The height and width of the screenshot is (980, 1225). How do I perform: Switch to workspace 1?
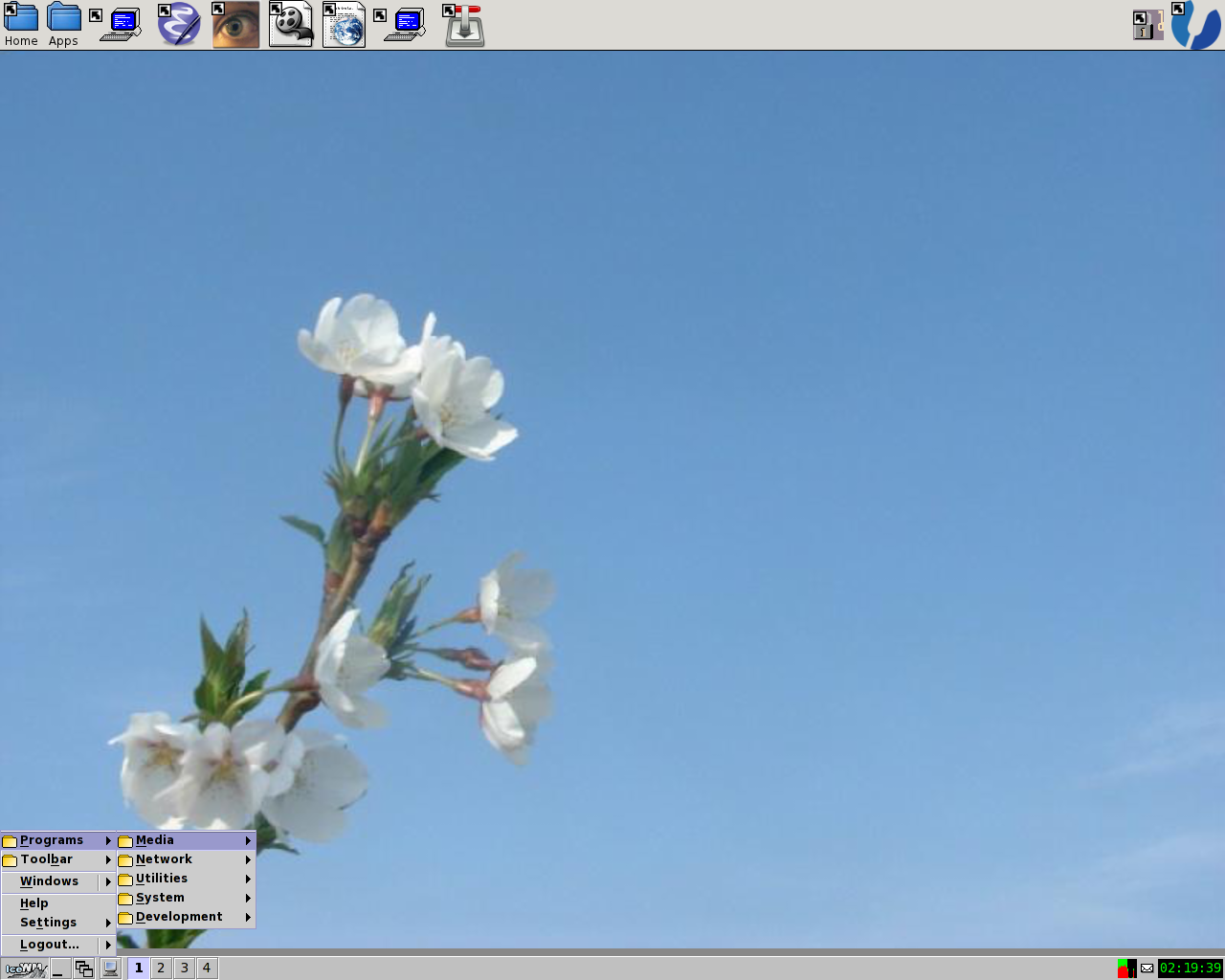tap(139, 969)
